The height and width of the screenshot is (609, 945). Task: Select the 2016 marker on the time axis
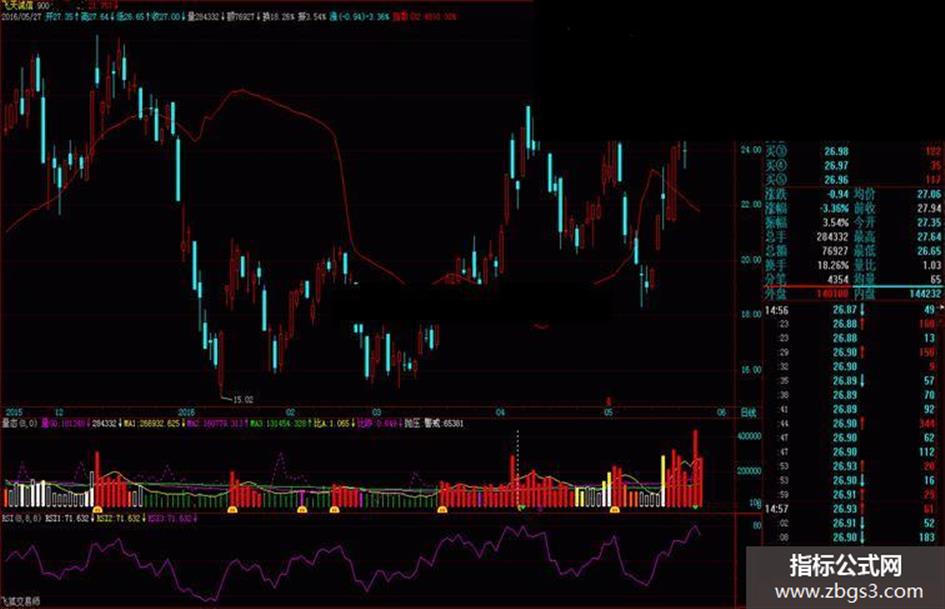point(186,413)
